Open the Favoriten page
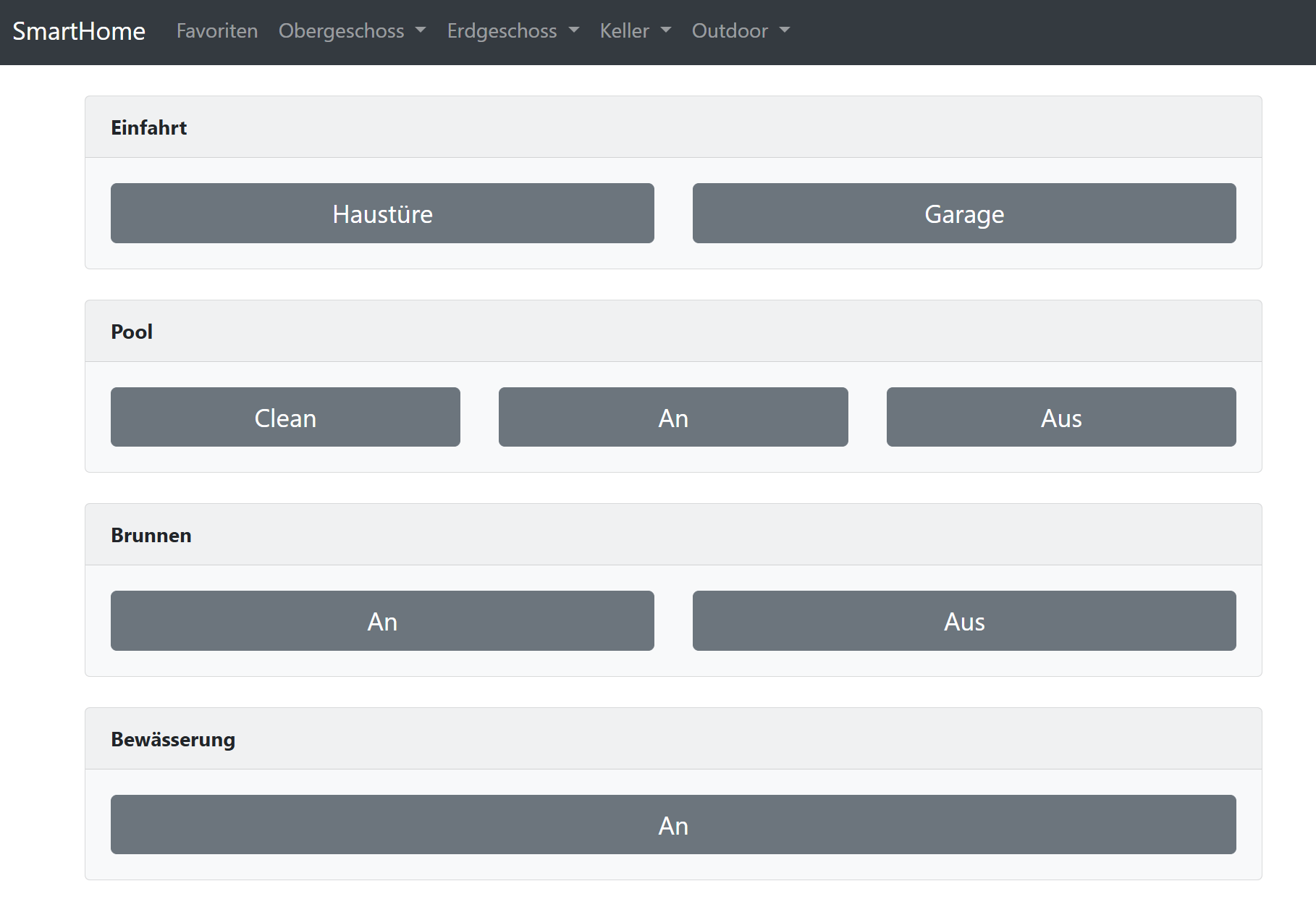The width and height of the screenshot is (1316, 915). coord(217,30)
